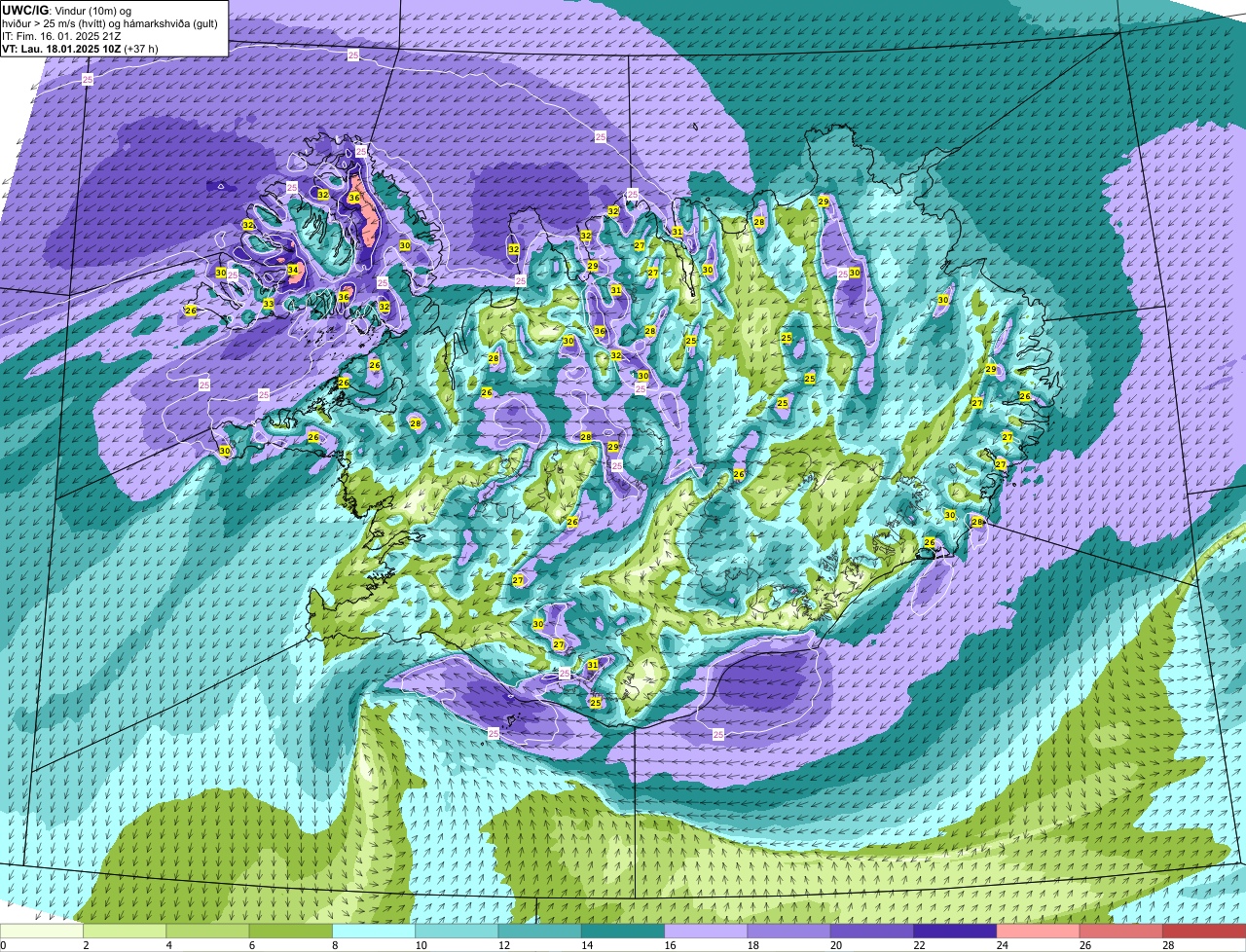
Task: Click the "VT: Lau. 18.01.2025 10Z (+37 h)" line
Action: pyautogui.click(x=80, y=48)
